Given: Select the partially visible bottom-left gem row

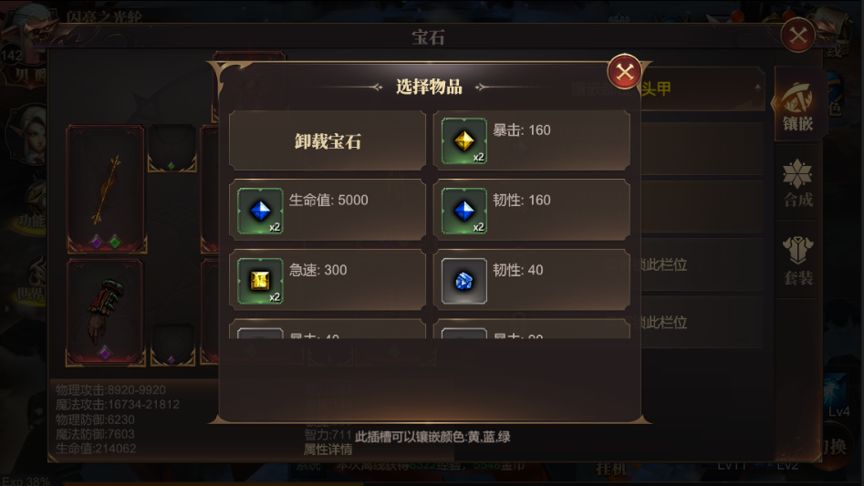Looking at the screenshot, I should (328, 329).
